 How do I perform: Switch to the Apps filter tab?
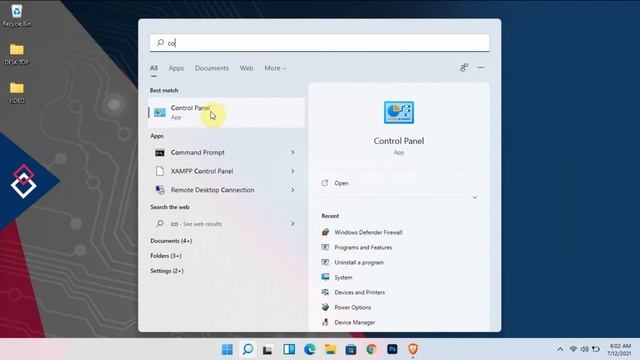pos(176,68)
